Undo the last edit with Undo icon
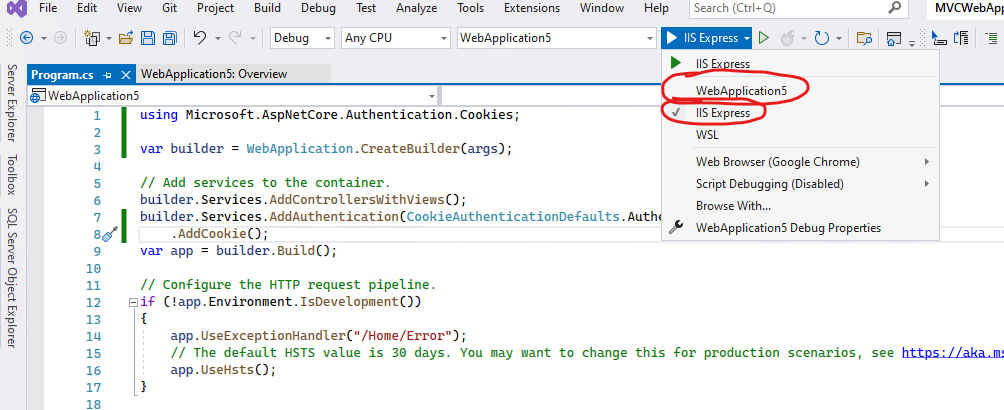The height and width of the screenshot is (410, 1004). [x=200, y=38]
